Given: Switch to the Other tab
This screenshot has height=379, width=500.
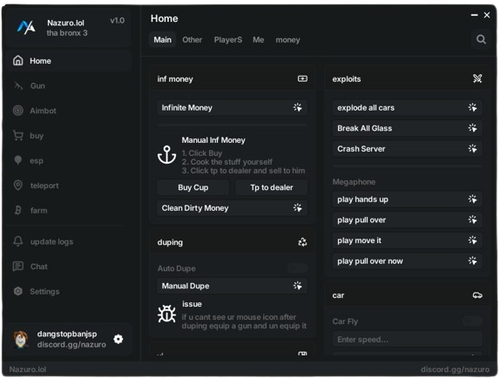Looking at the screenshot, I should coord(192,40).
